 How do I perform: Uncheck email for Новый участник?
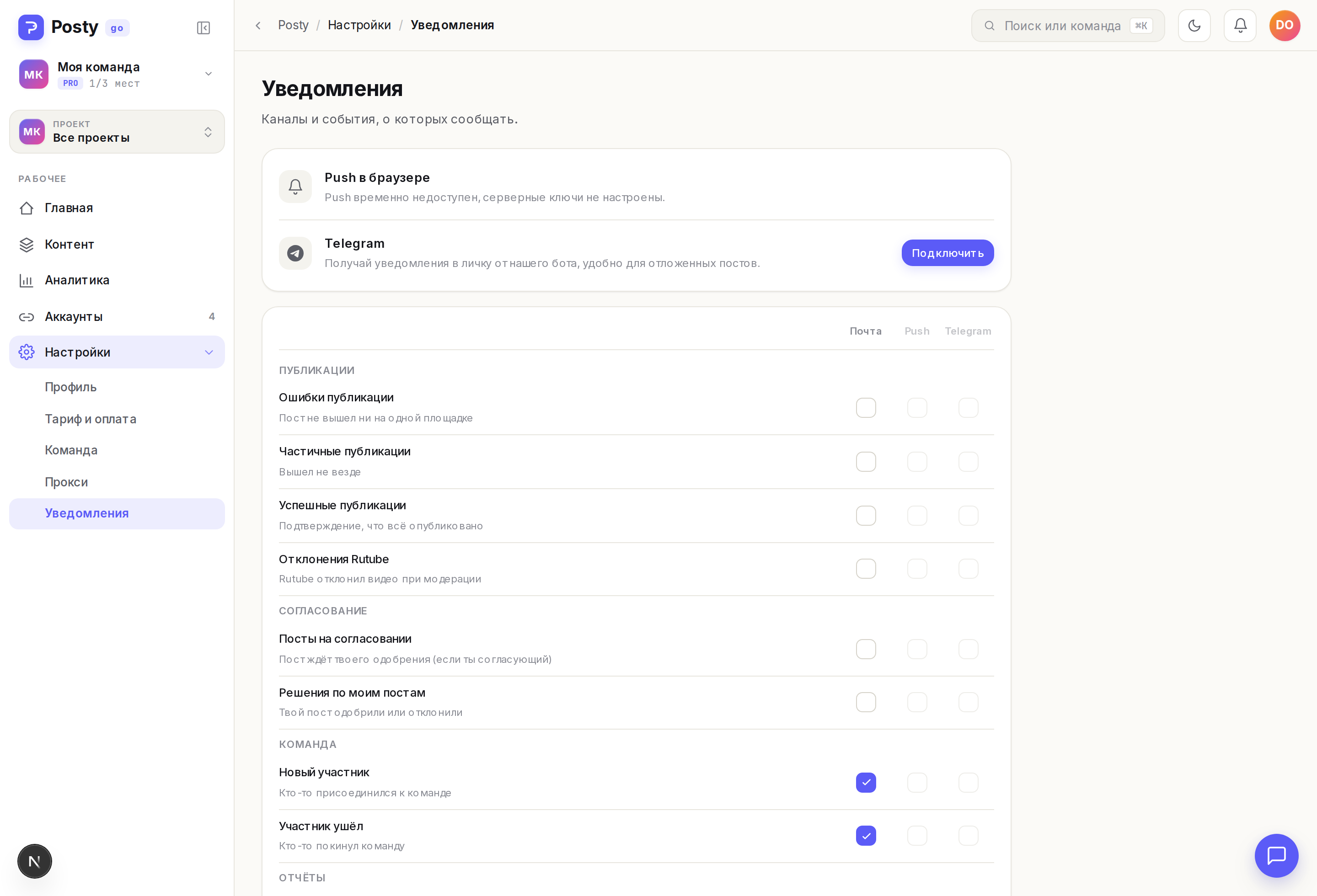866,783
